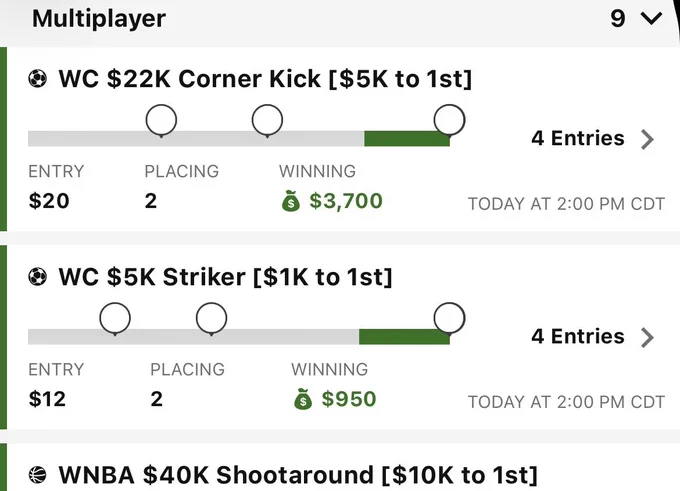Click soccer ball icon beside WC $5K Striker

pyautogui.click(x=38, y=277)
